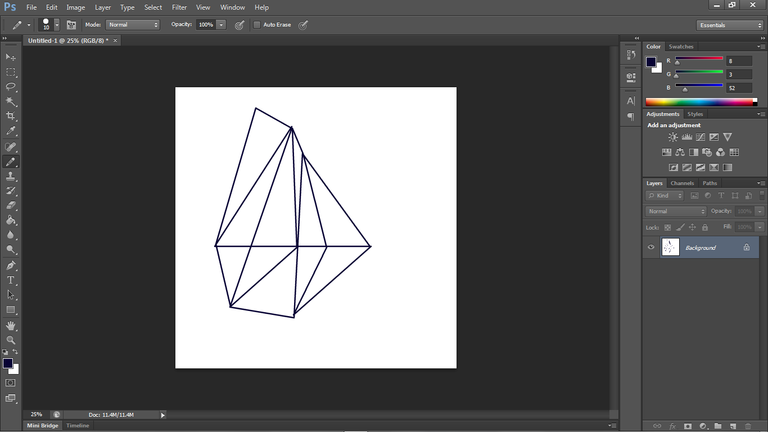Swap foreground and background colors

[x=15, y=352]
